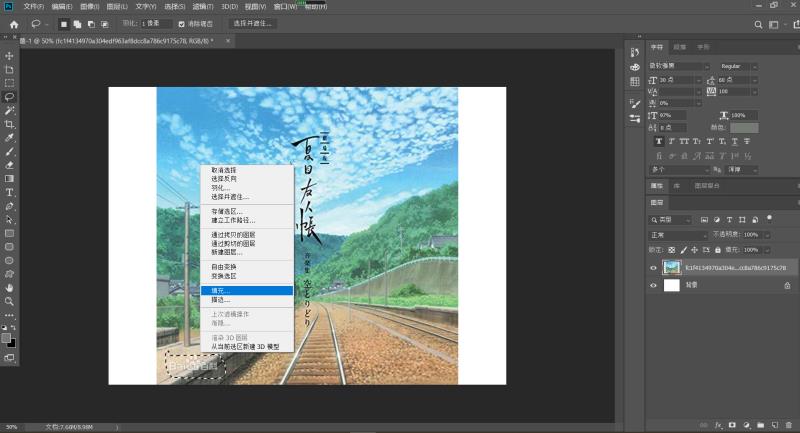Choose 填充... from the context menu

point(221,290)
